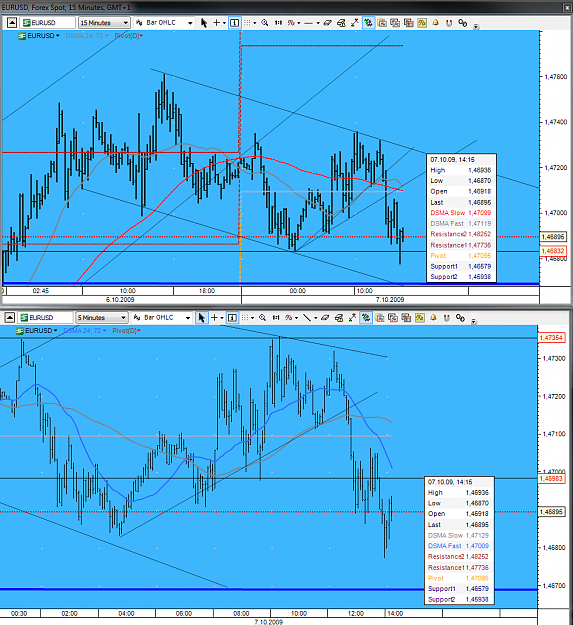573x625 pixels.
Task: Click the yellow indicator template icon in 15 Minutes toolbar
Action: (422, 23)
